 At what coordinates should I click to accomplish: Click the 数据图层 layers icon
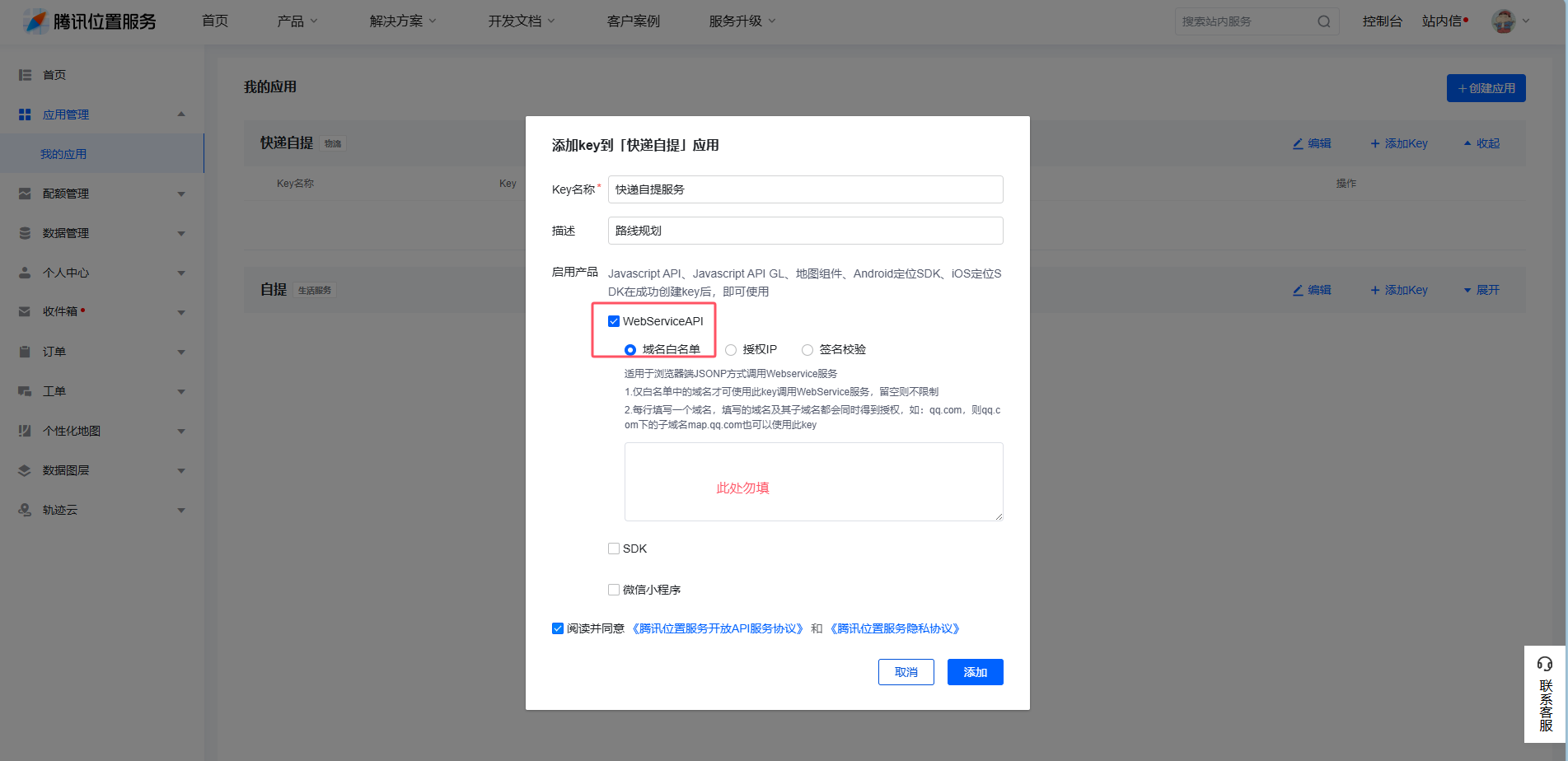click(25, 470)
